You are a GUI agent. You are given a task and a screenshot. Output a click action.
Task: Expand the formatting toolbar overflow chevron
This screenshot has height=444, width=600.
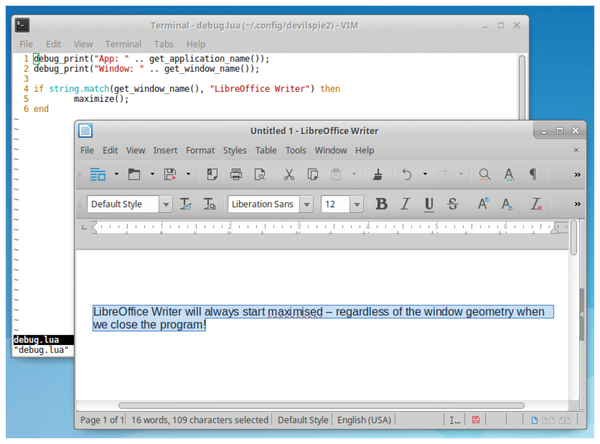577,204
